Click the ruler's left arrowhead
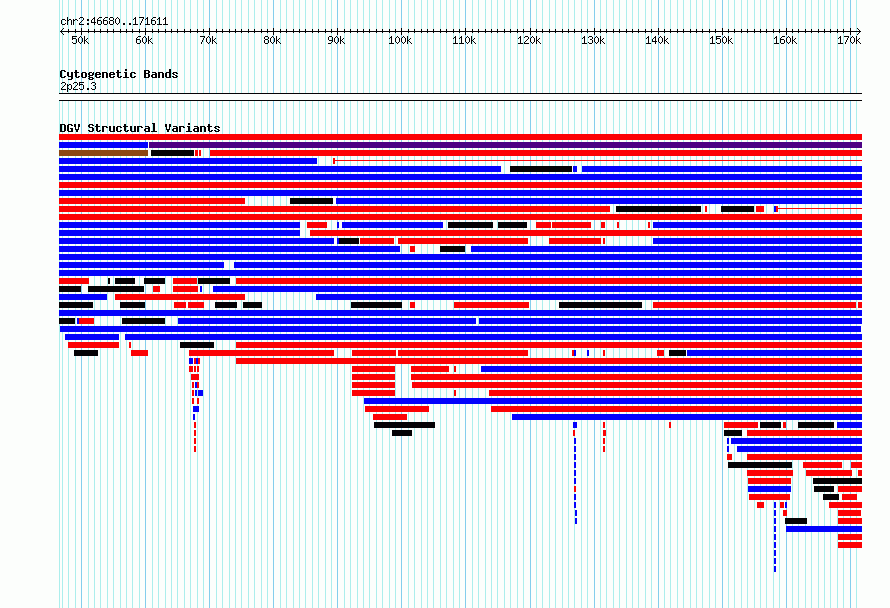890x608 pixels. pos(61,32)
